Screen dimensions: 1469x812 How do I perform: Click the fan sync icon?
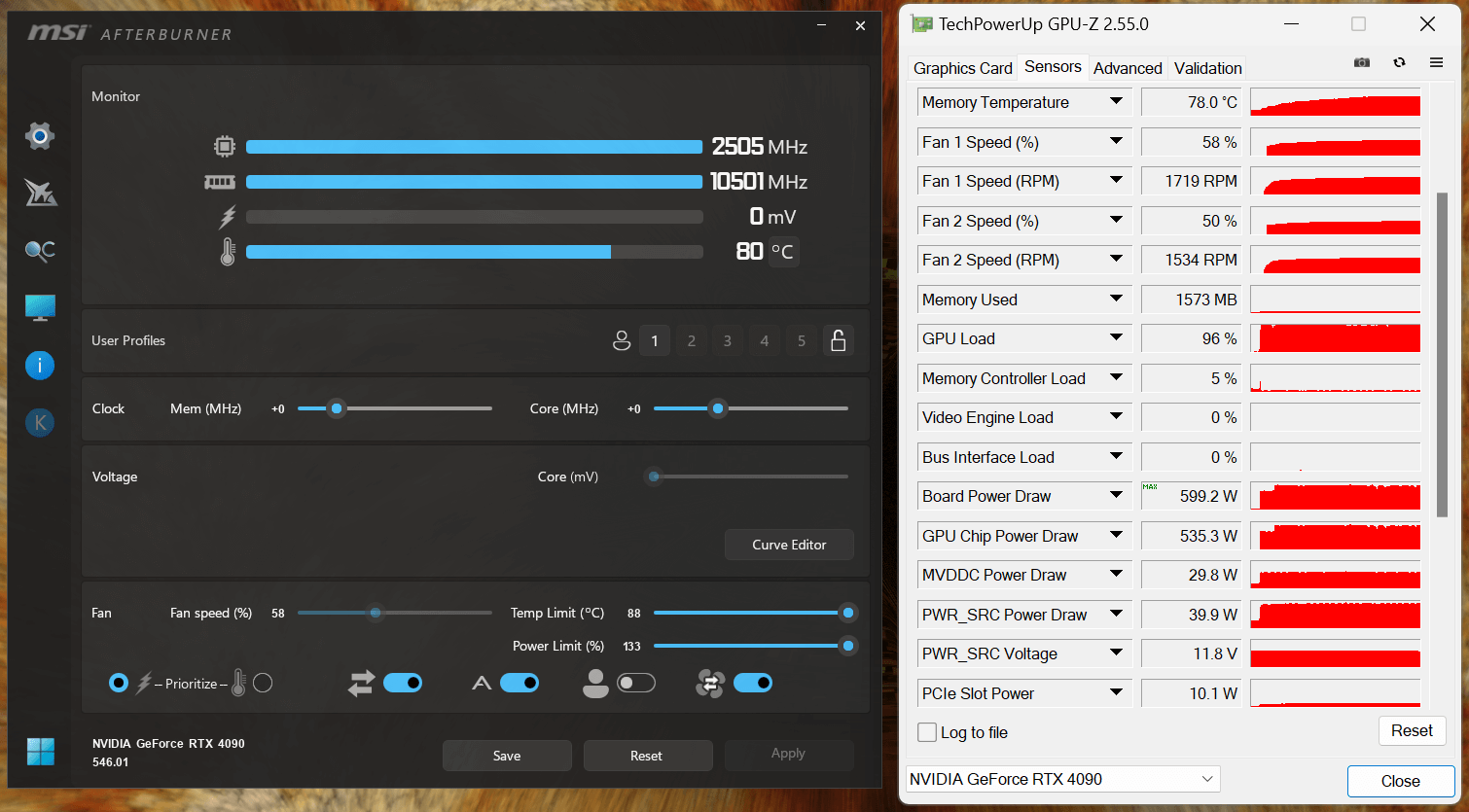click(710, 684)
